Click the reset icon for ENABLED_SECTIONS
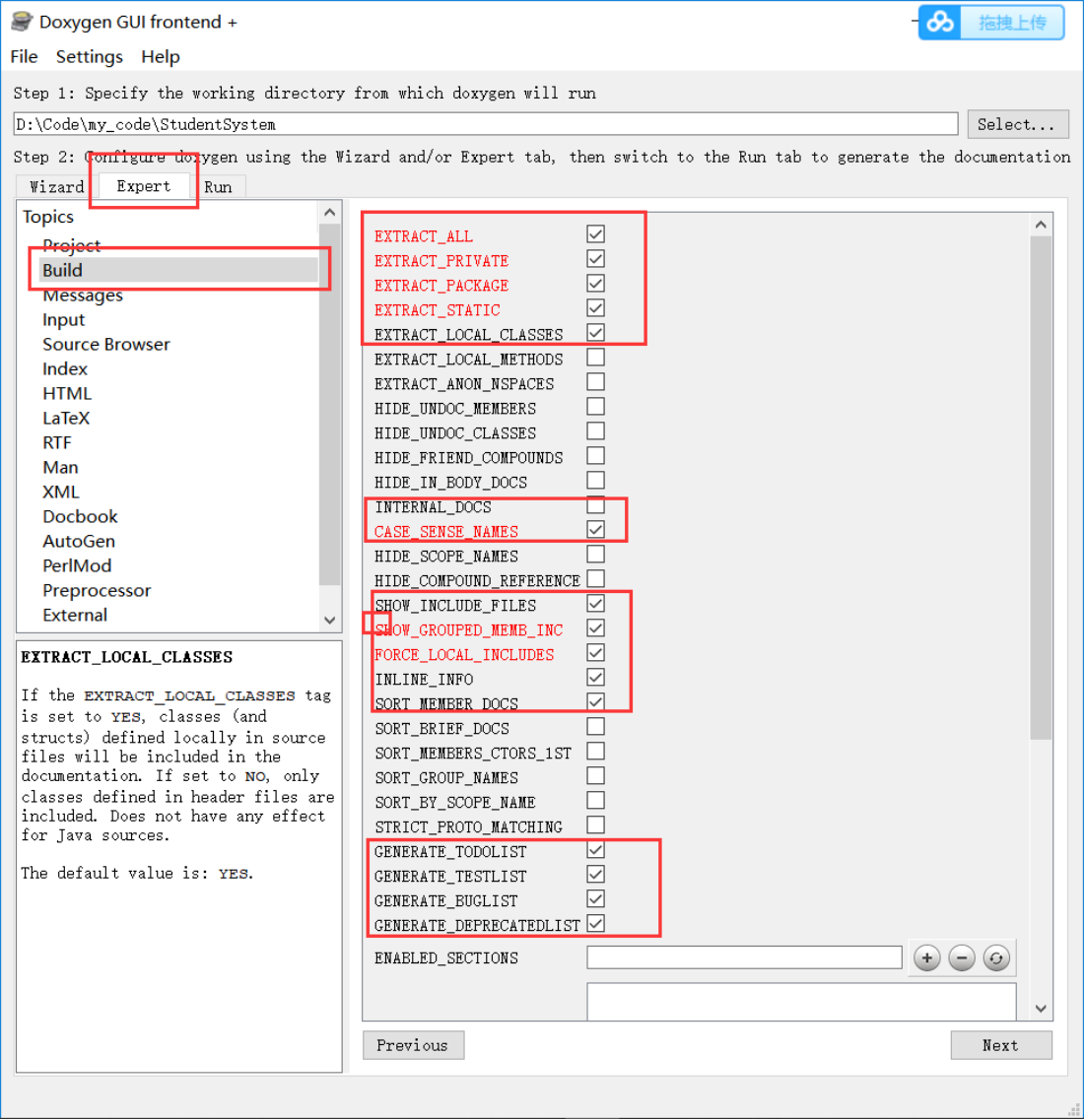 click(996, 957)
